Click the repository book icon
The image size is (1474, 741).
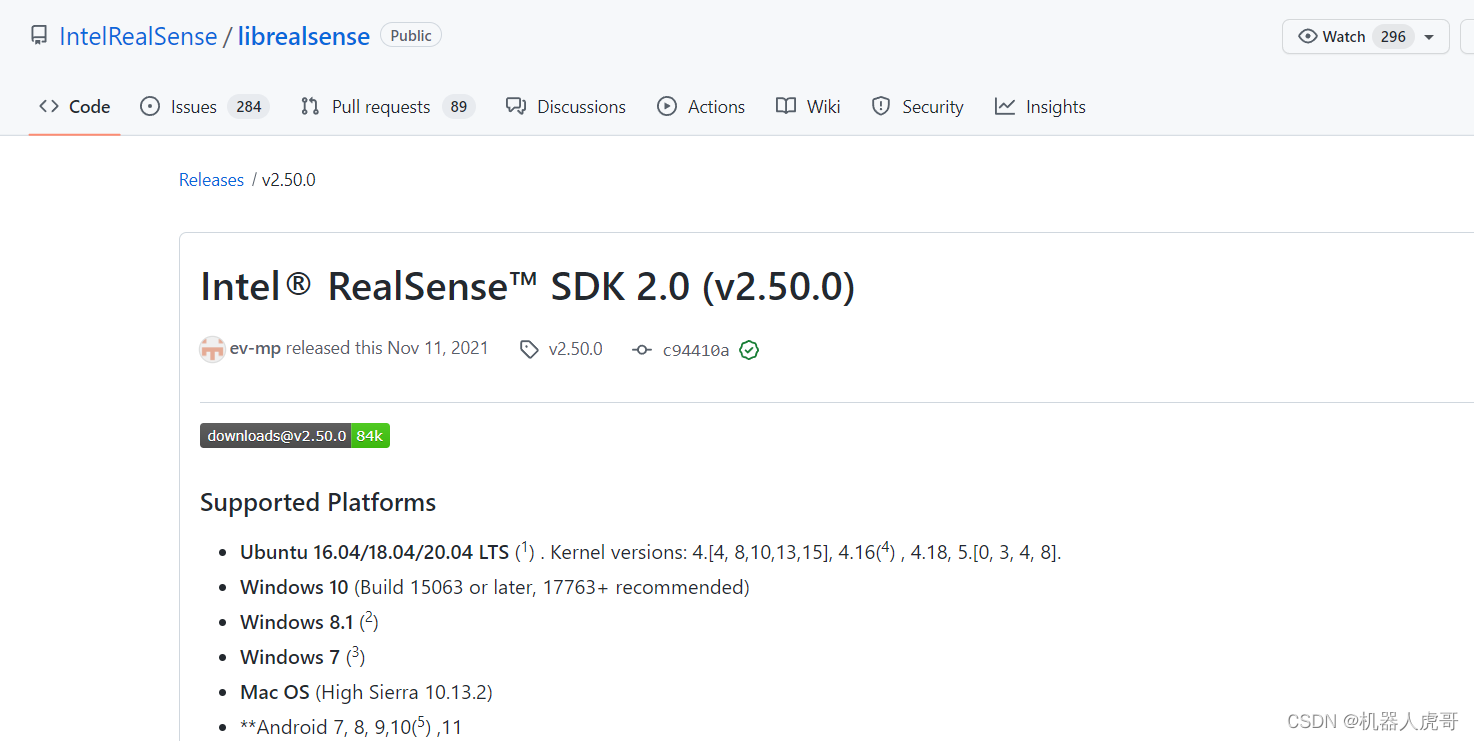pos(39,36)
